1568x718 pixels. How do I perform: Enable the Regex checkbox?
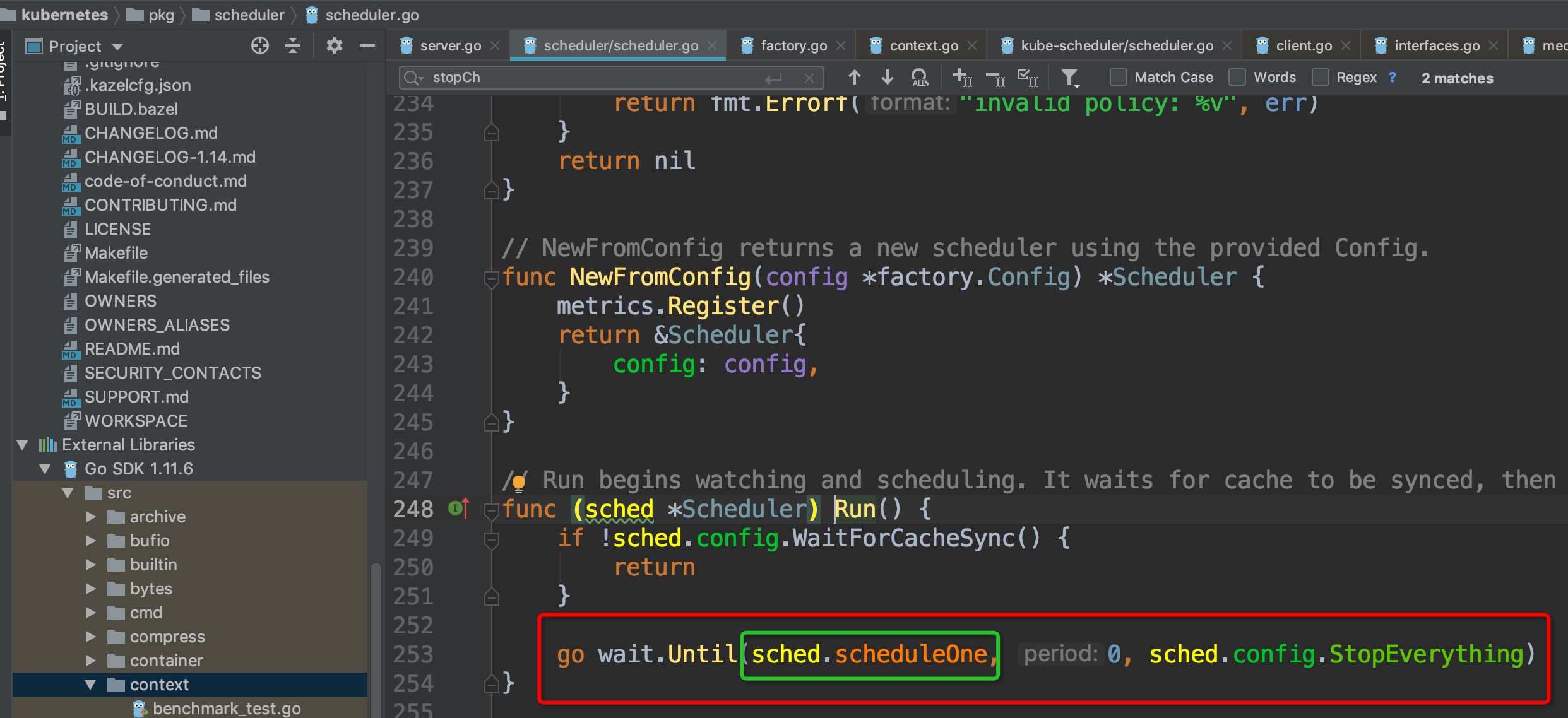1320,78
